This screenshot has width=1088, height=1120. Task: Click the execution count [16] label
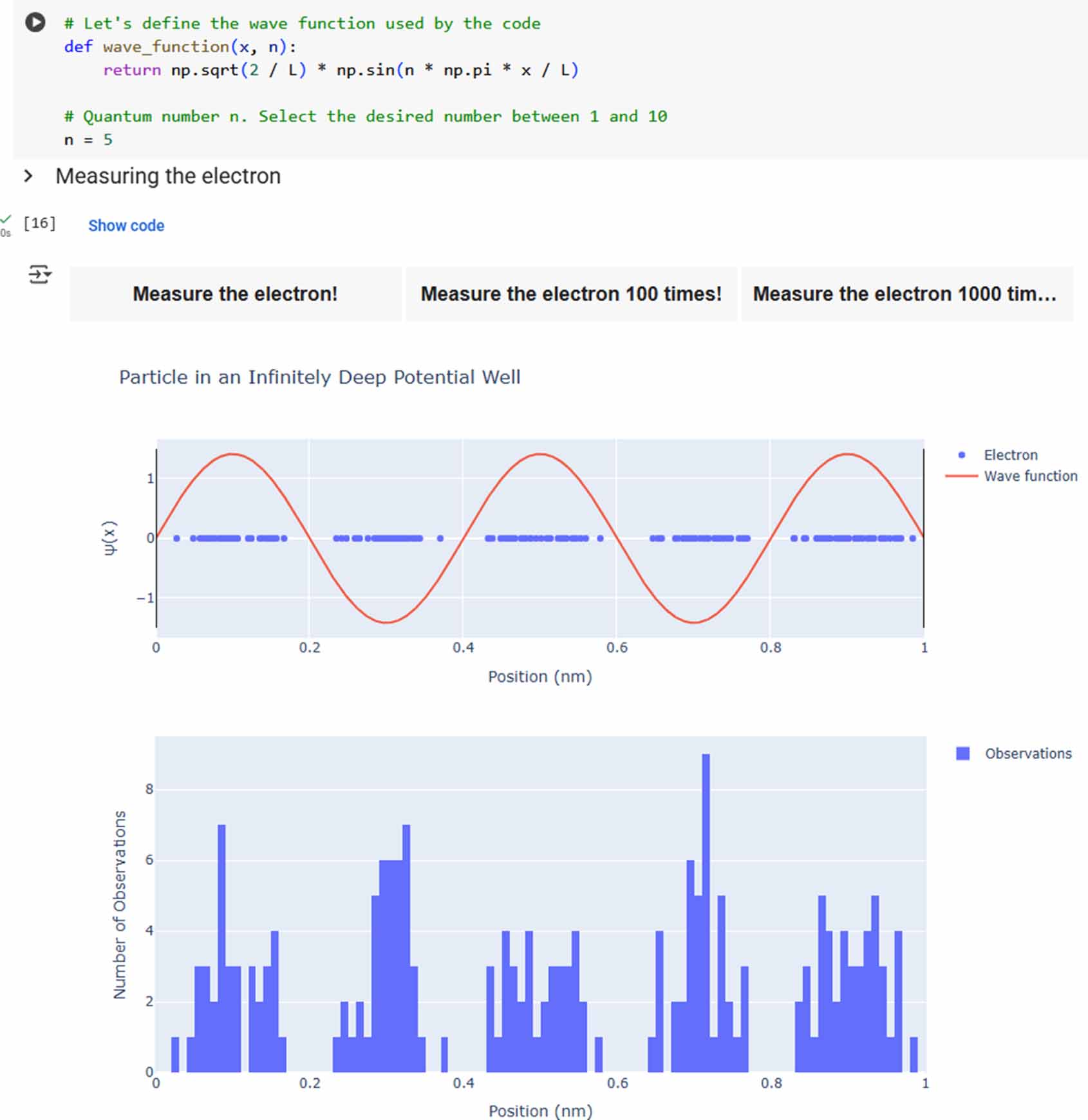coord(39,223)
